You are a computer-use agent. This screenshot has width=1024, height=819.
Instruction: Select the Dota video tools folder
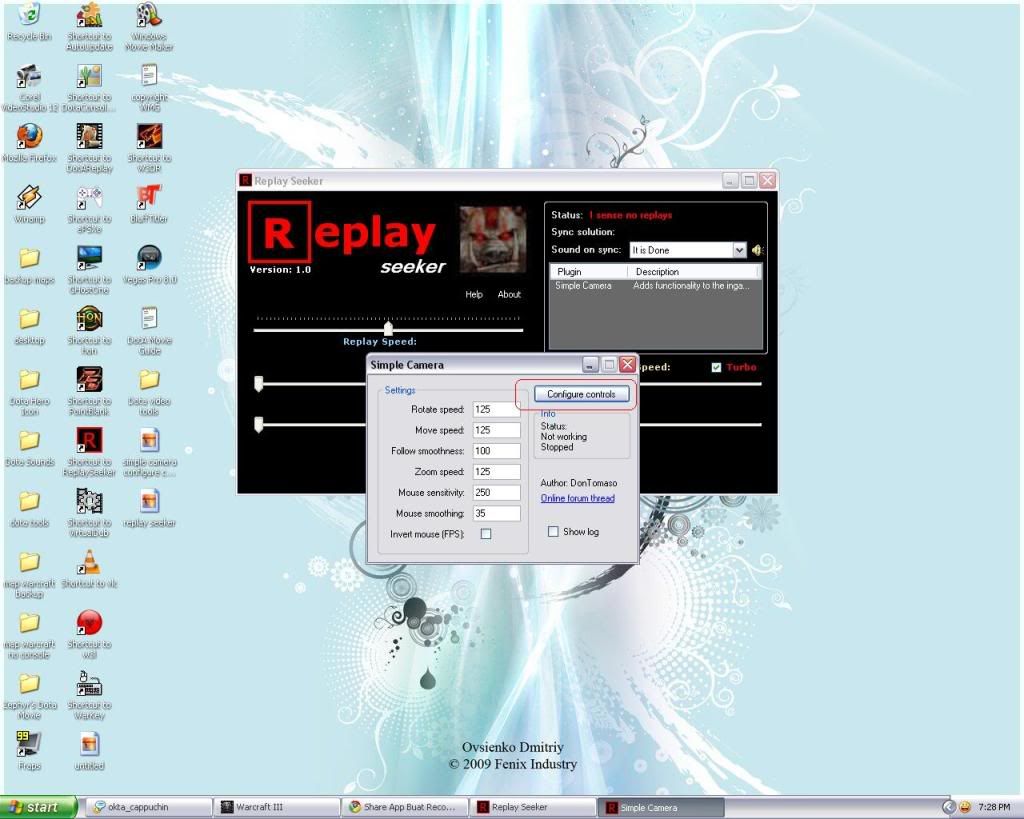(x=149, y=391)
